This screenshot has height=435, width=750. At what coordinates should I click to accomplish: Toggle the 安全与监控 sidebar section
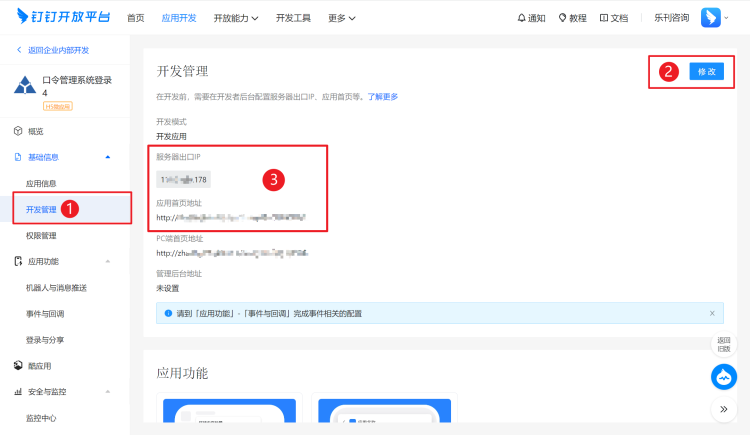pyautogui.click(x=108, y=392)
